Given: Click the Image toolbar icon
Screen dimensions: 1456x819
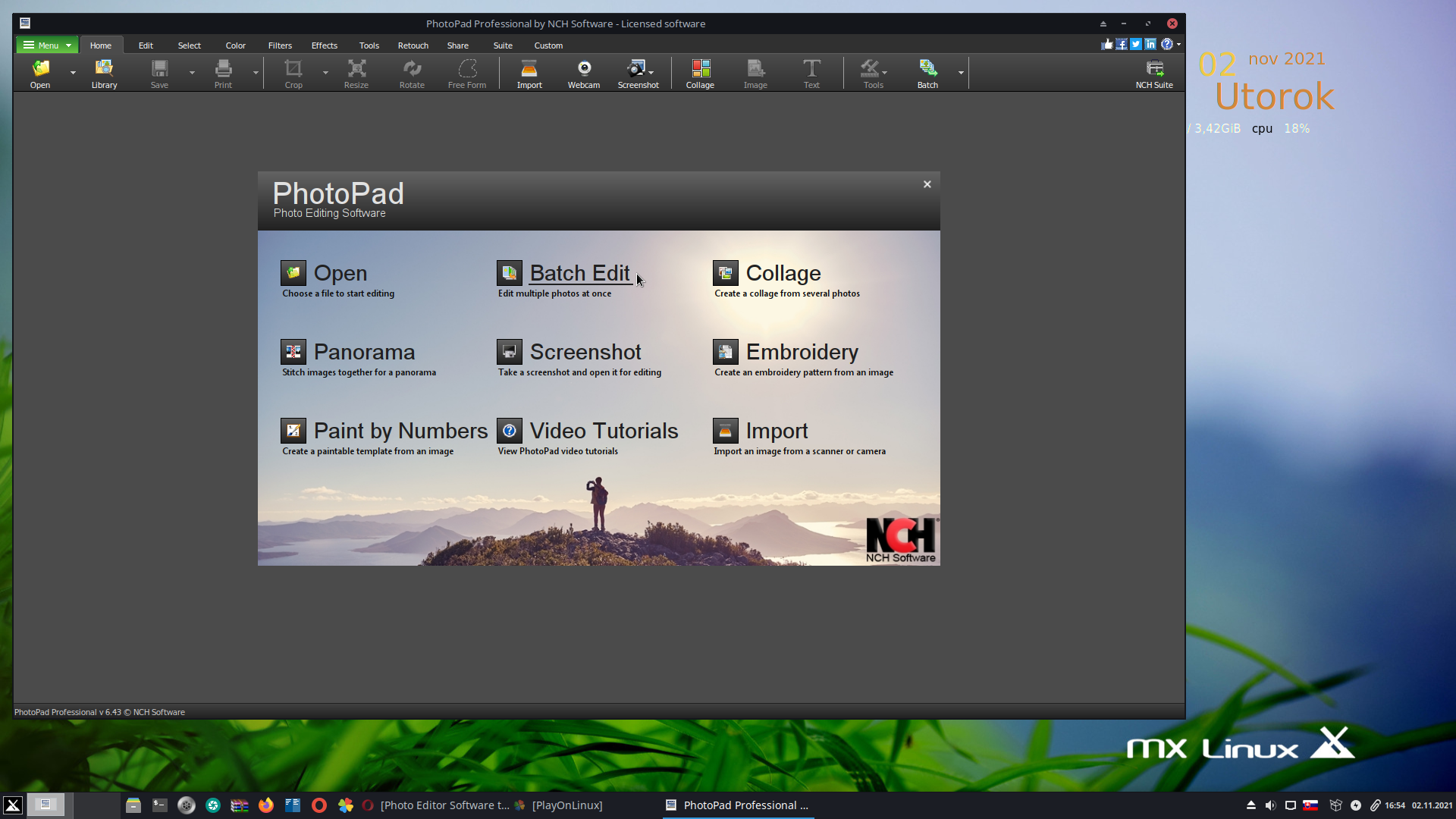Looking at the screenshot, I should [755, 74].
